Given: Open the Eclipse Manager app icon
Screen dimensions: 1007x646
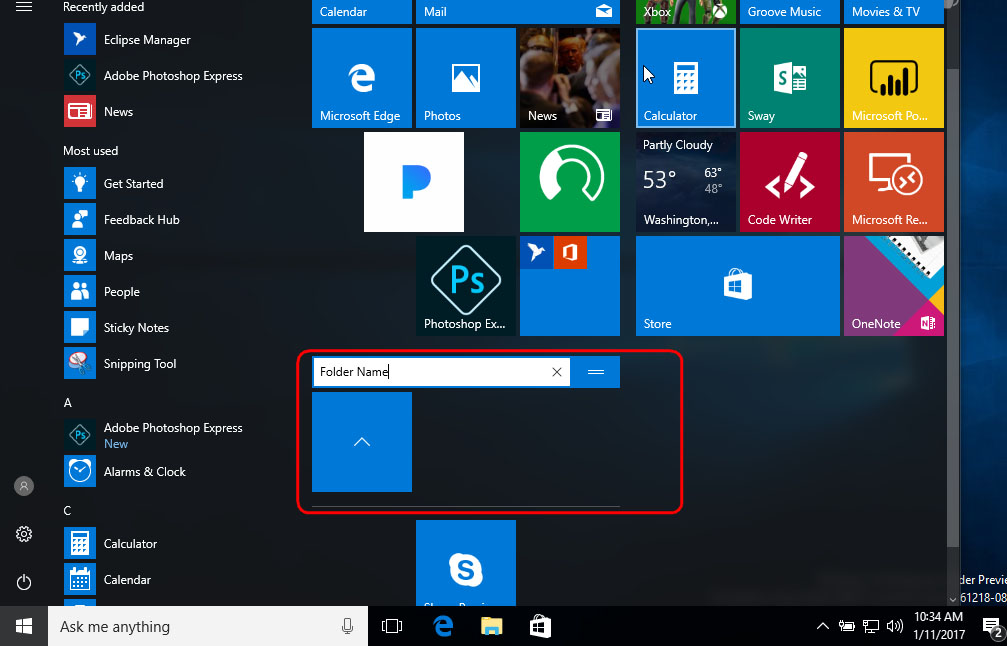Looking at the screenshot, I should (x=80, y=40).
